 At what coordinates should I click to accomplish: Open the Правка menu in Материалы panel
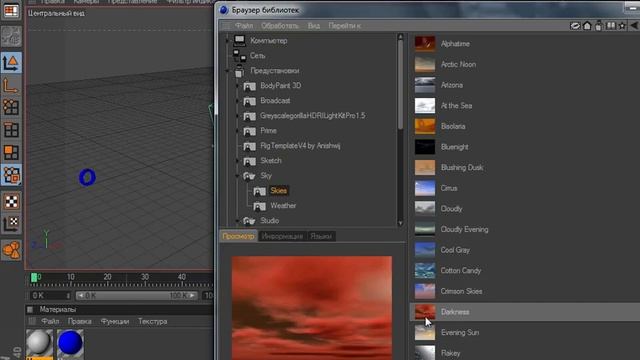coord(80,322)
